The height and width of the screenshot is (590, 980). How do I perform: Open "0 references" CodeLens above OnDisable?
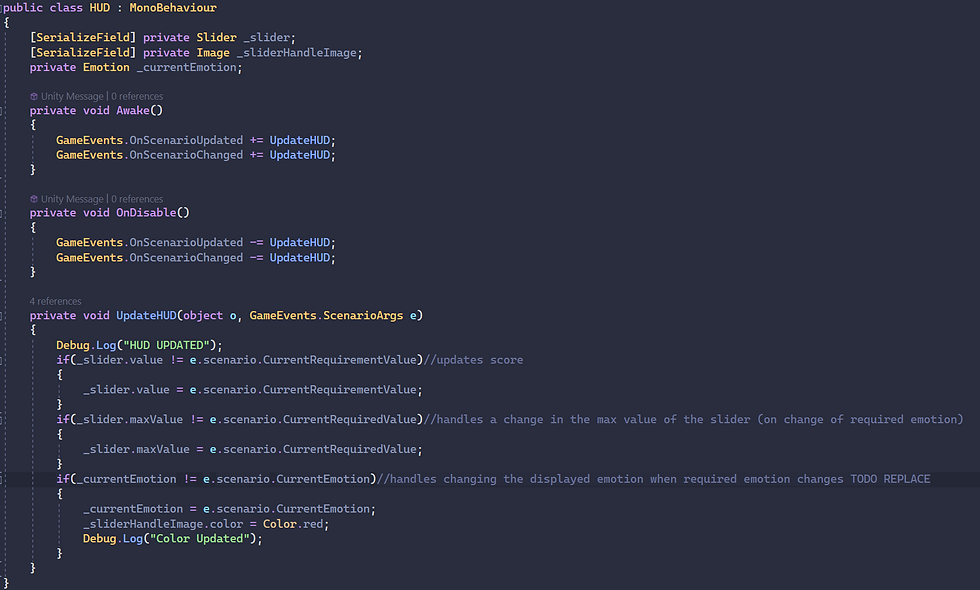[x=137, y=199]
